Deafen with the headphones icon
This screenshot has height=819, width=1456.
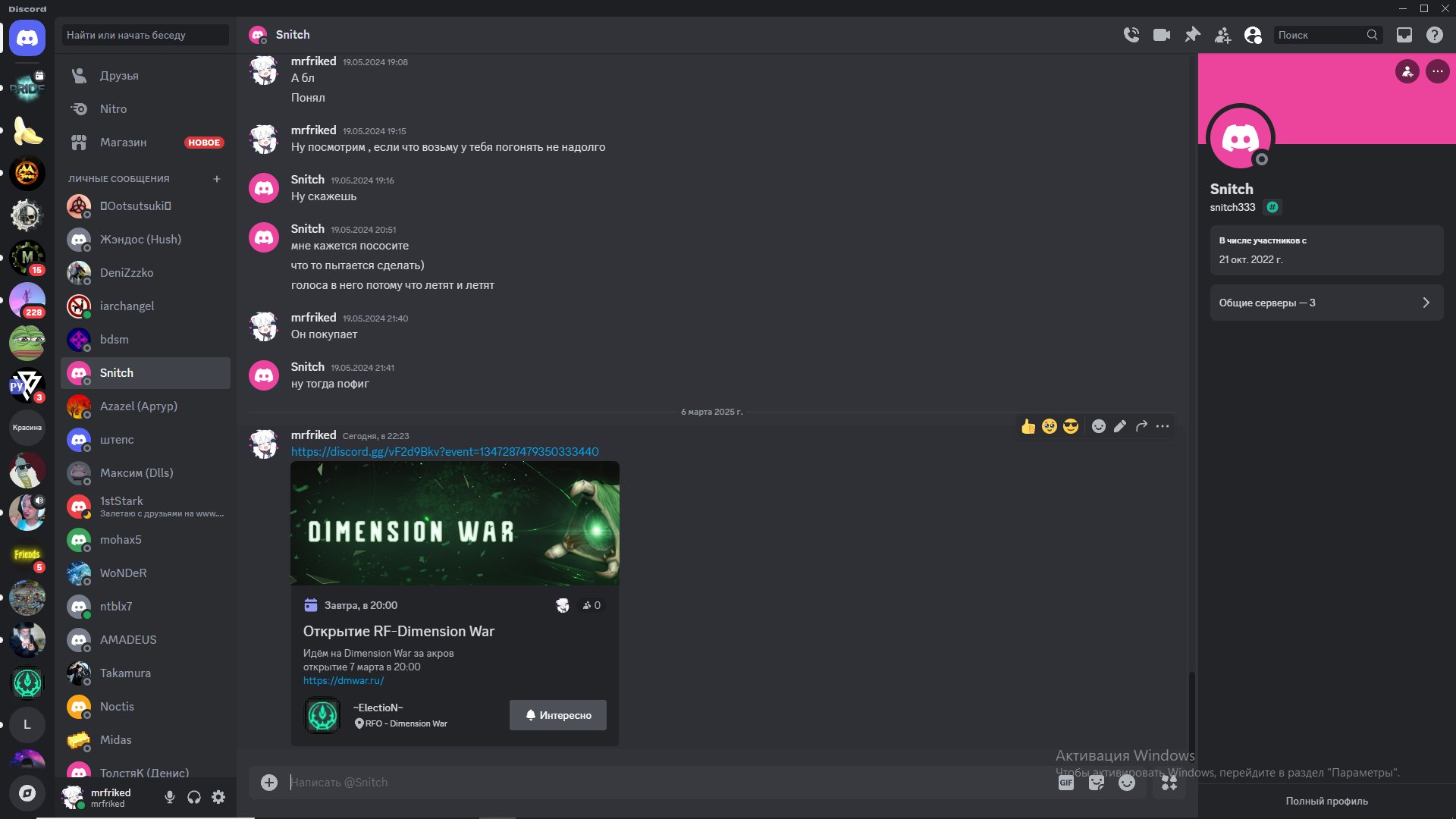point(194,797)
